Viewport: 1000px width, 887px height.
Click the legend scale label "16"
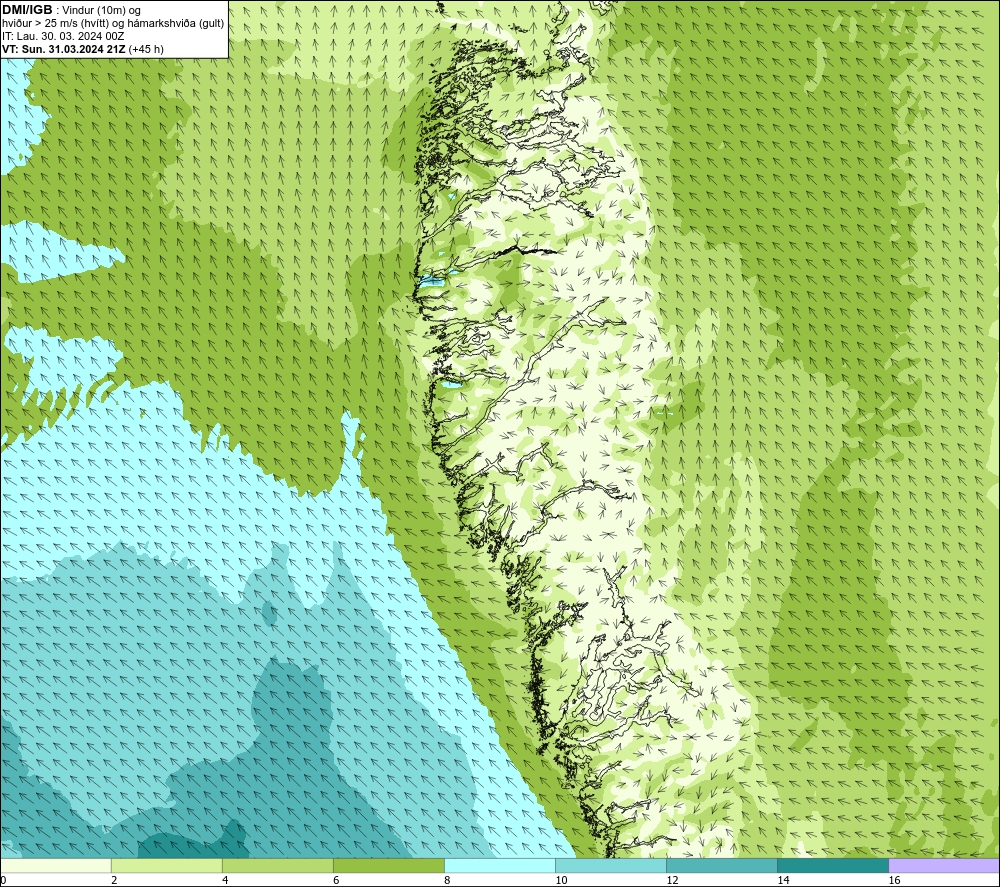[x=894, y=881]
